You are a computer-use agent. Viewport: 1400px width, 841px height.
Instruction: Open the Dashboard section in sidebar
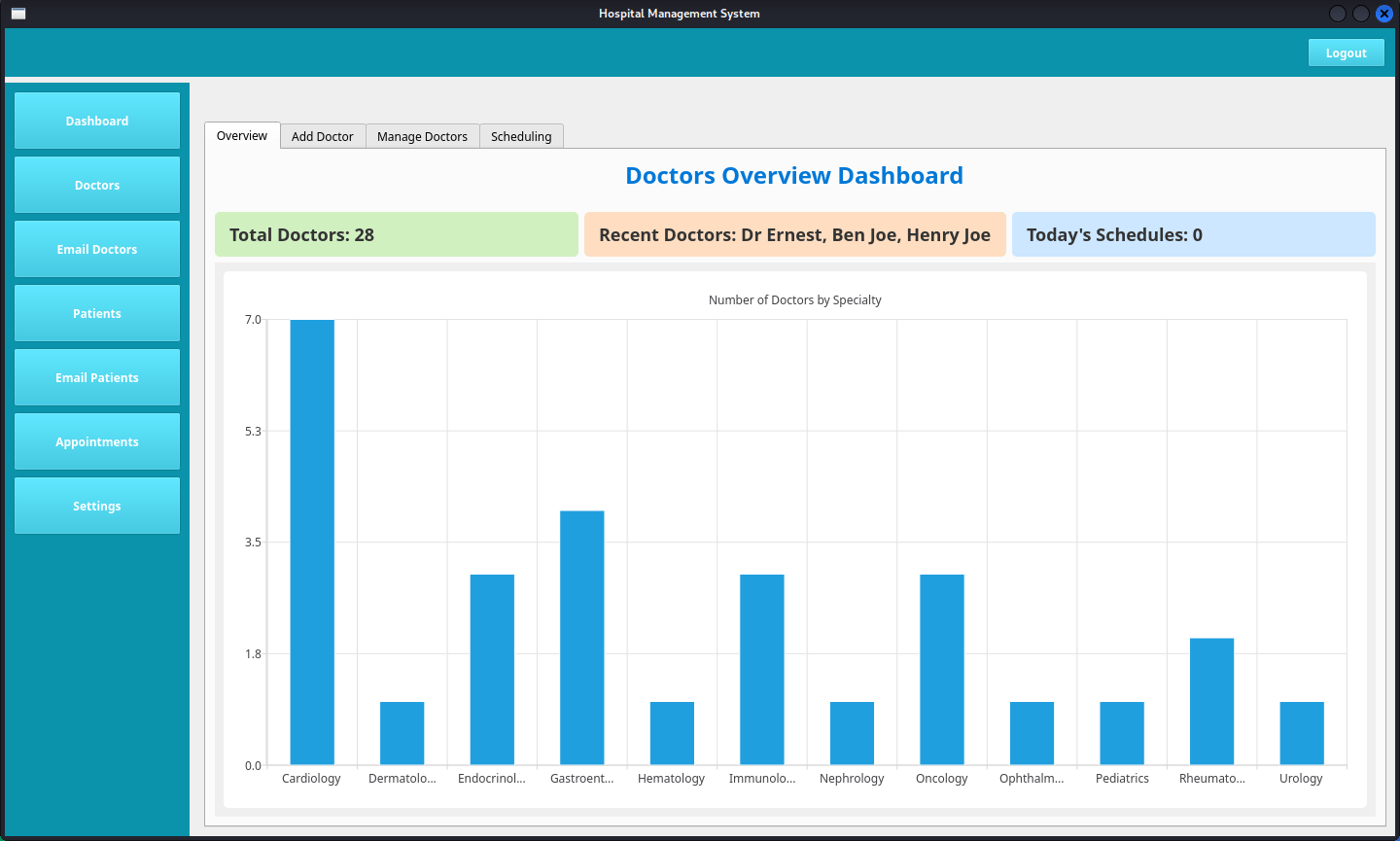click(x=97, y=121)
